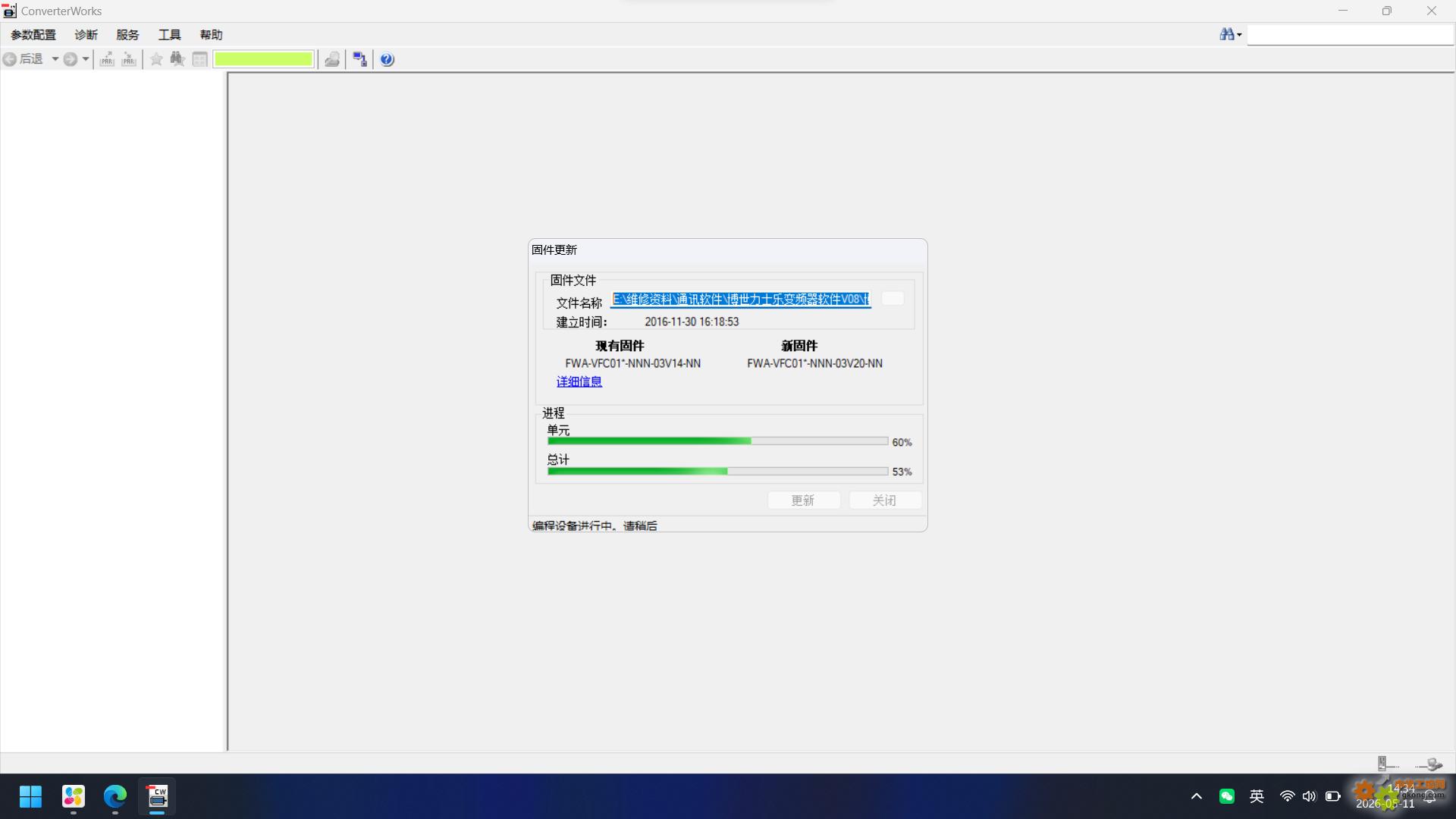Image resolution: width=1456 pixels, height=819 pixels.
Task: Click the second PAR parameter download icon
Action: (x=129, y=59)
